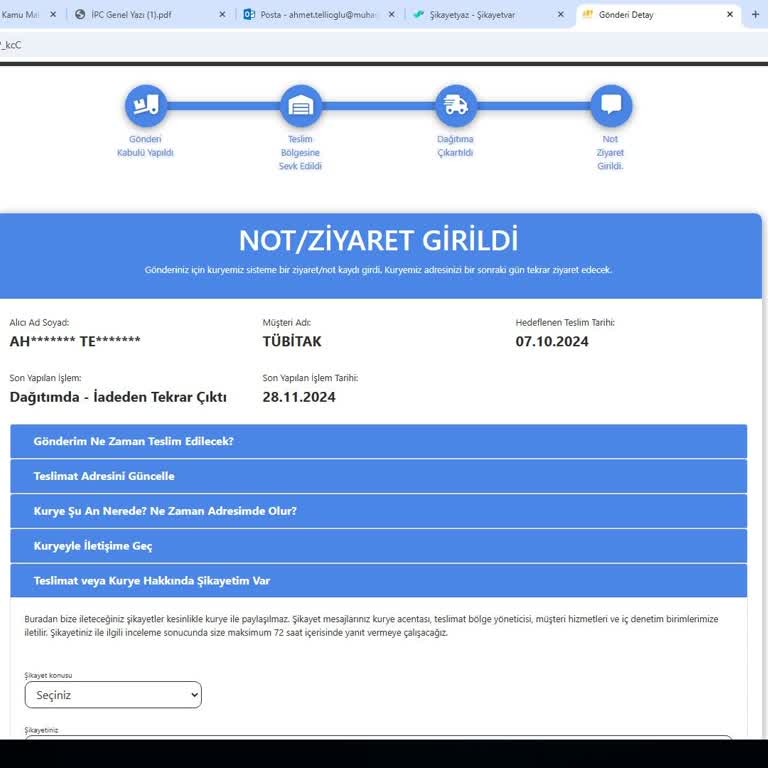
Task: Click the Gönderi Detay tab favicon
Action: tap(588, 15)
